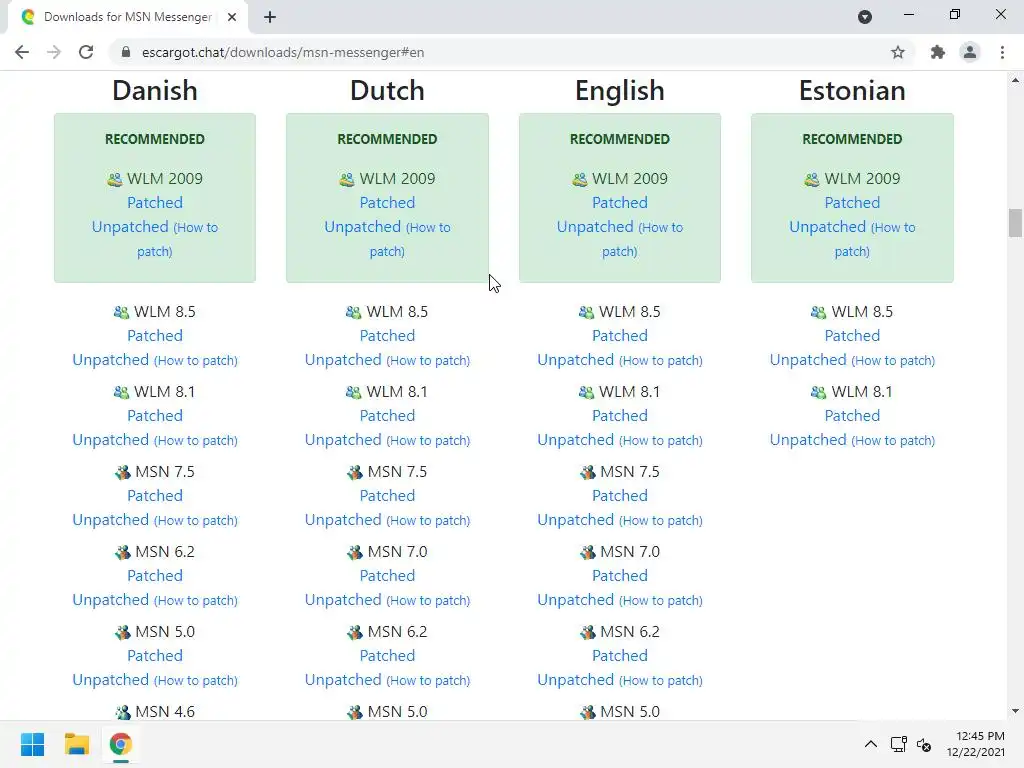Click the scrollbar up arrow
Viewport: 1024px width, 768px height.
click(x=1015, y=80)
